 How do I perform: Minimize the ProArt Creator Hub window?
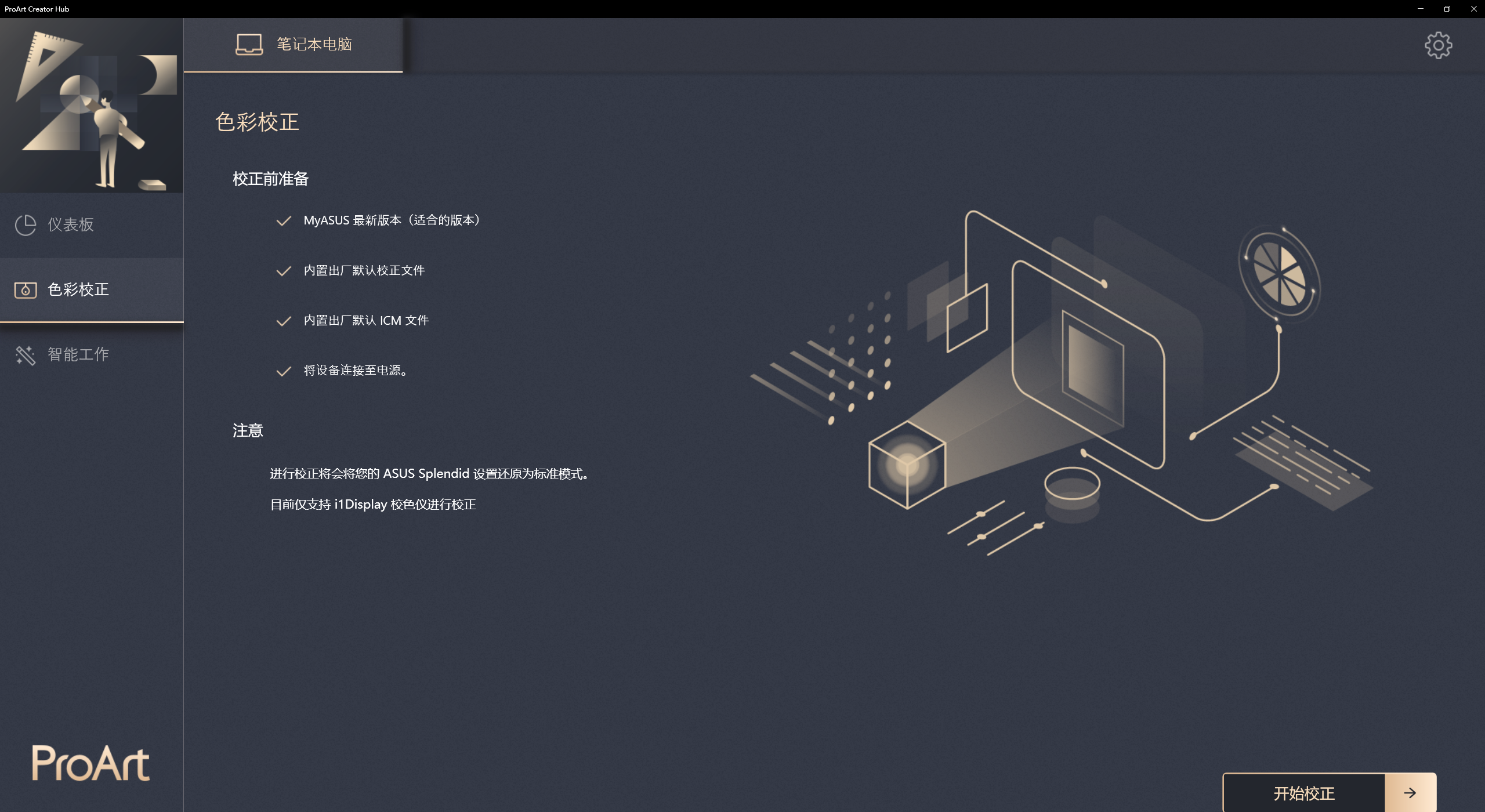[1421, 9]
